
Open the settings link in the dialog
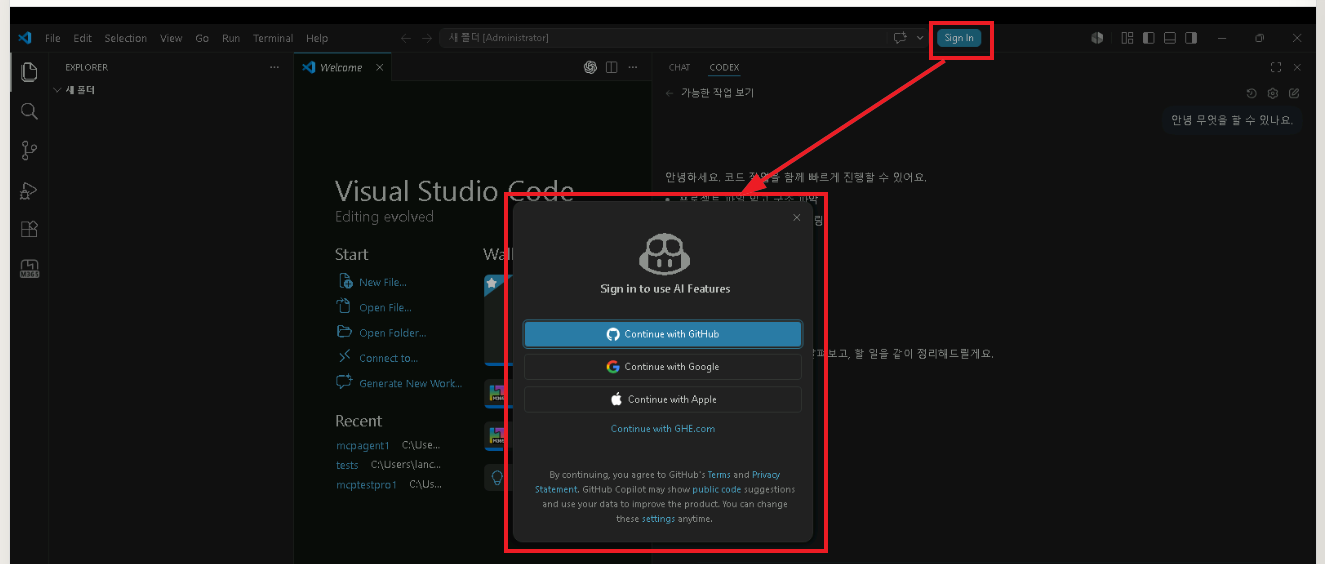tap(658, 519)
